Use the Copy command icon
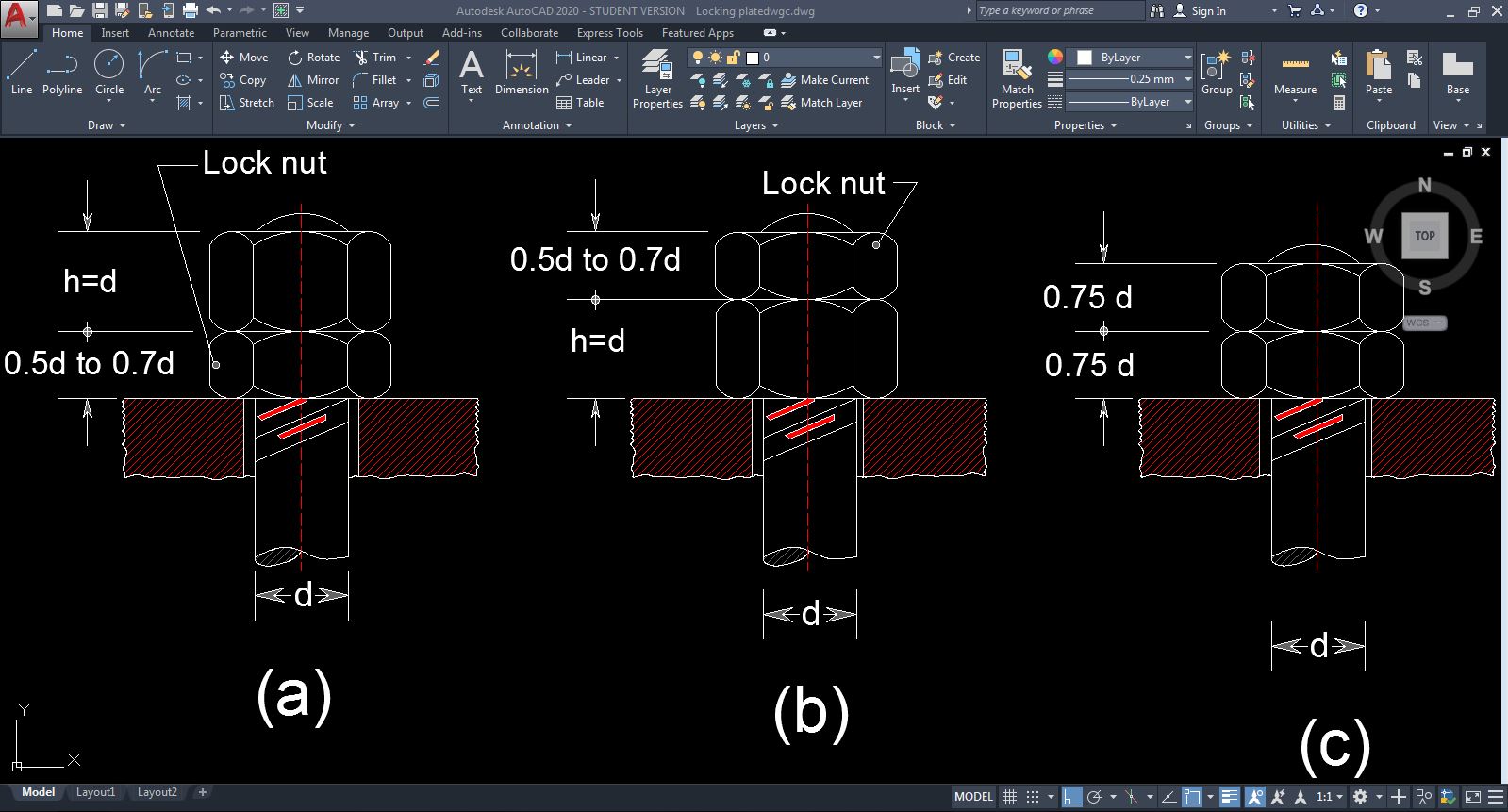This screenshot has height=812, width=1508. tap(243, 80)
